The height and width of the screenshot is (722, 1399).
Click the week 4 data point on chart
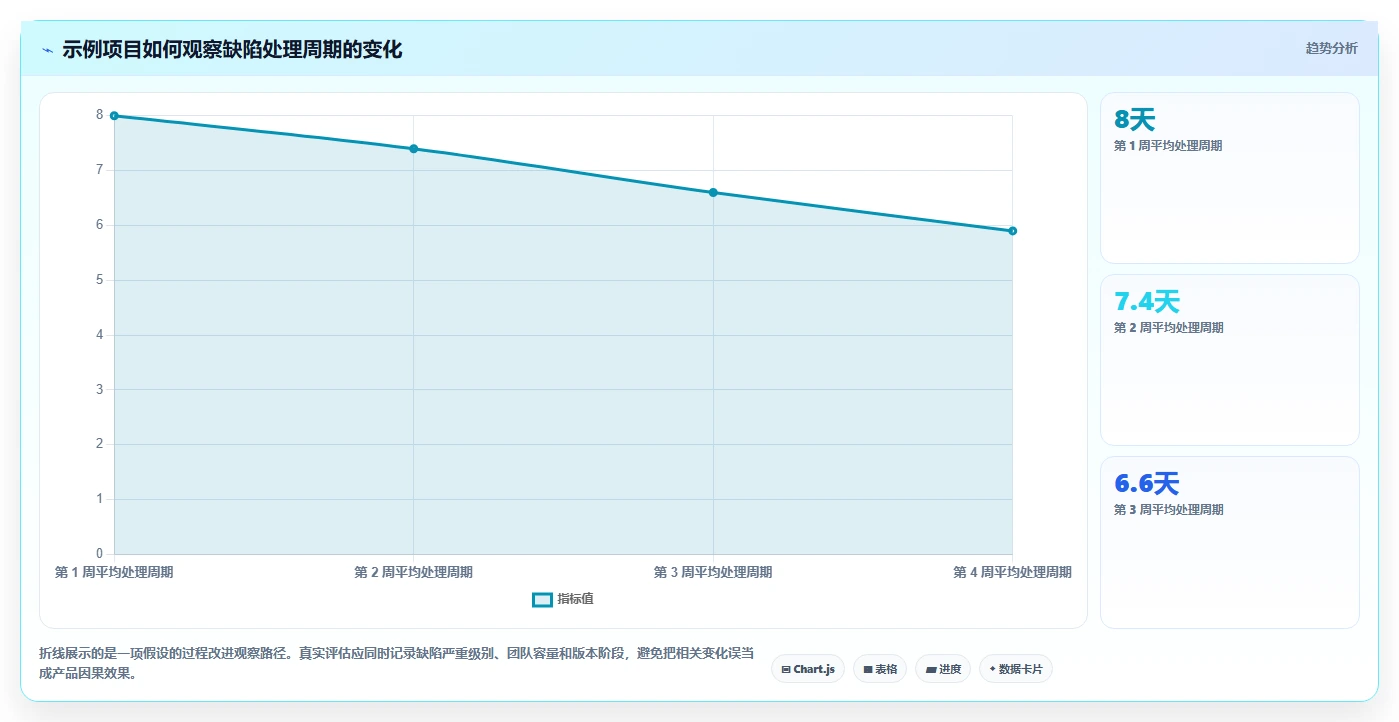coord(1012,231)
